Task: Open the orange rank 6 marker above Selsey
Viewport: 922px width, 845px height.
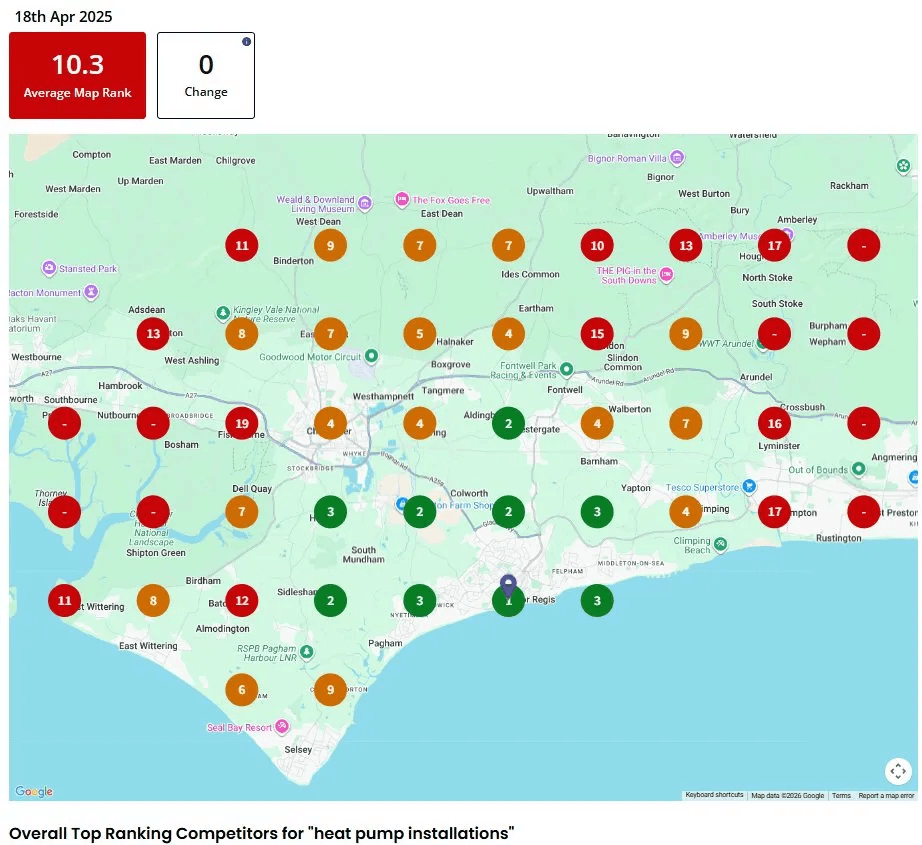Action: pos(241,690)
